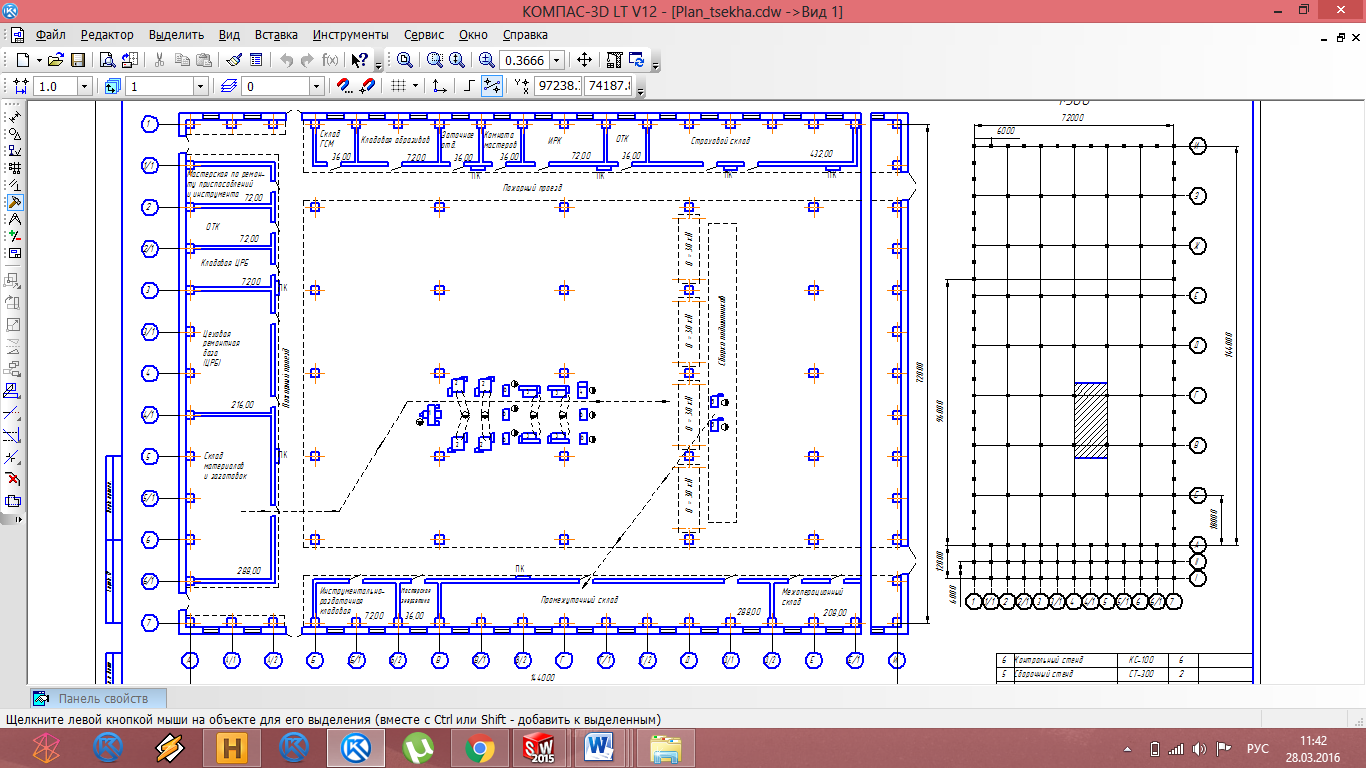Open the Окно menu
Viewport: 1366px width, 768px height.
tap(473, 34)
